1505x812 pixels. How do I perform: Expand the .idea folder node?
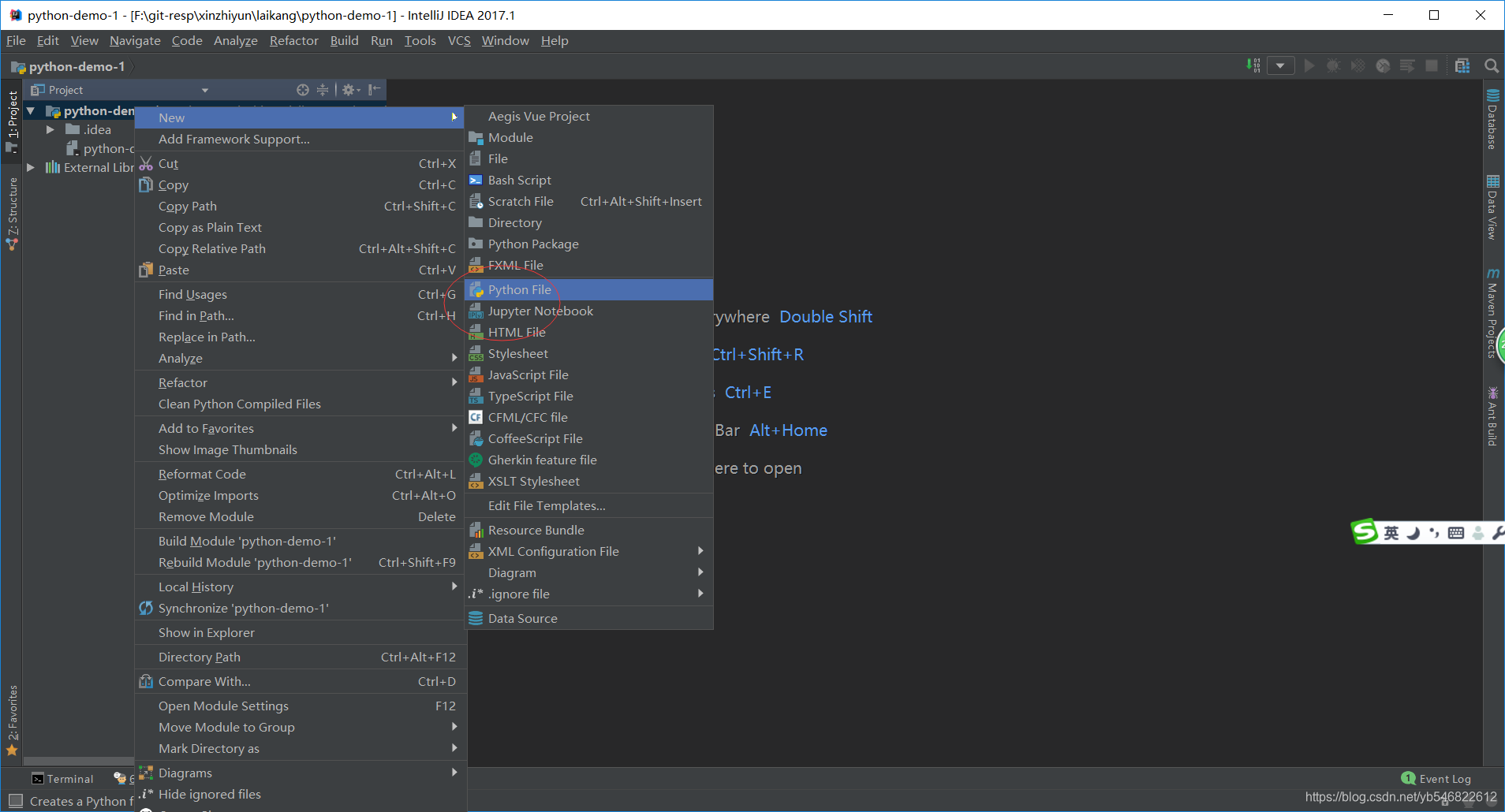tap(50, 129)
